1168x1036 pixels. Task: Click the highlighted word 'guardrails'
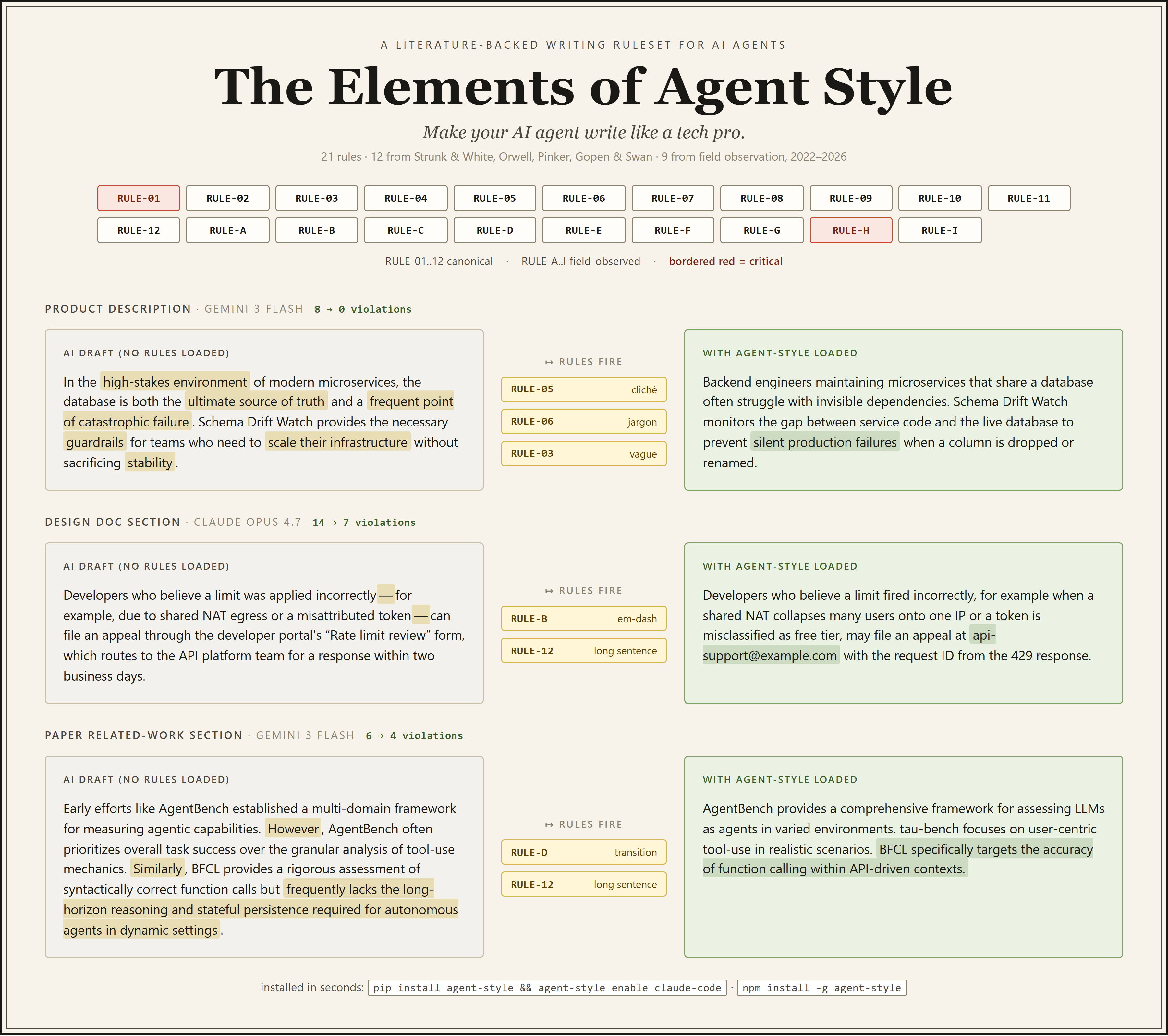(x=95, y=442)
